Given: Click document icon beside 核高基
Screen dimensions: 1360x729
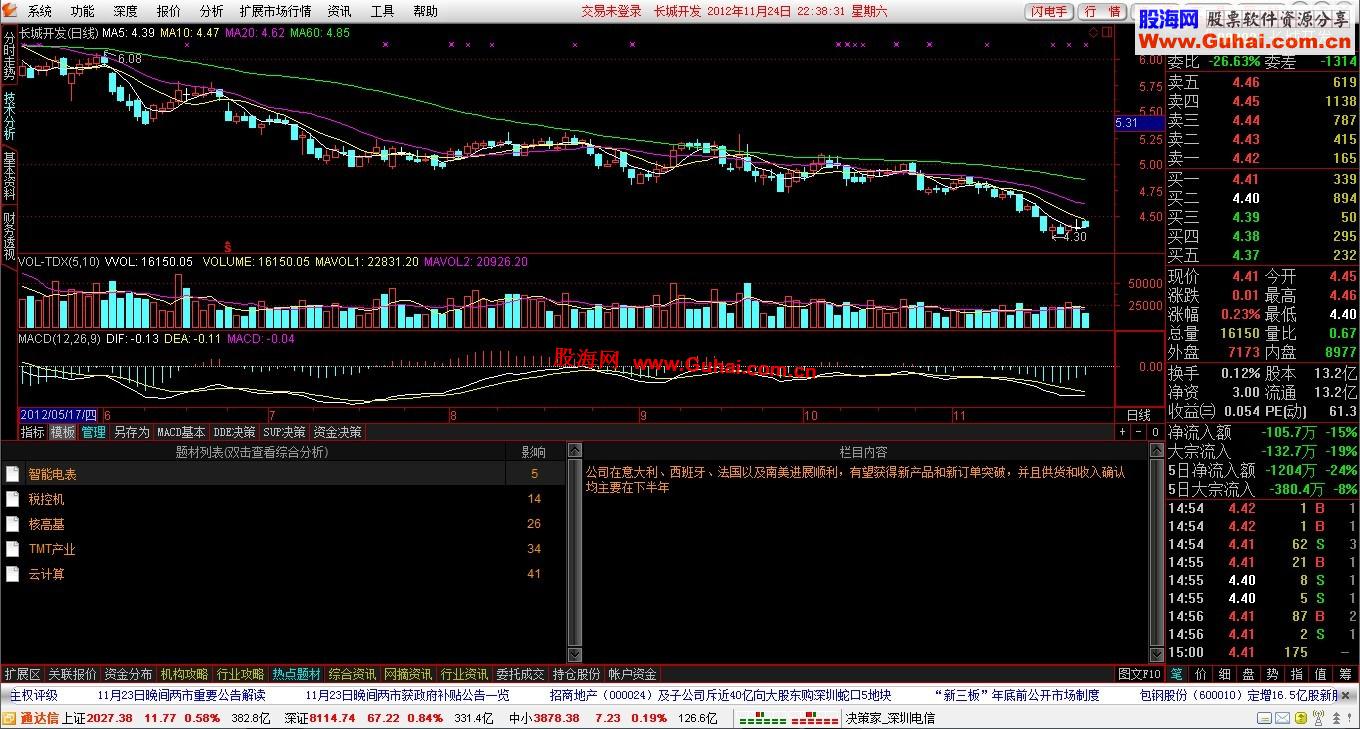Looking at the screenshot, I should pos(12,524).
